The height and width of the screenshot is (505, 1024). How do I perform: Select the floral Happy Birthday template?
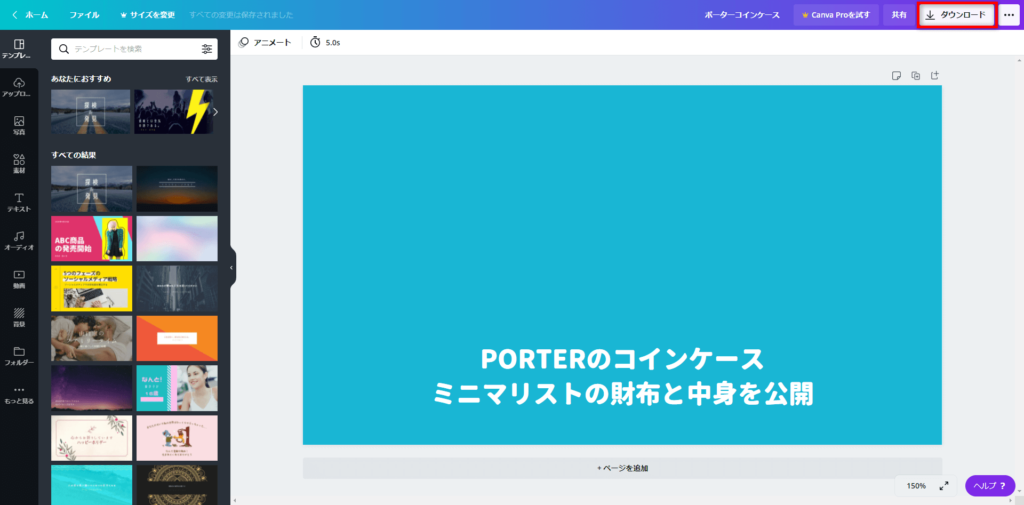coord(91,438)
